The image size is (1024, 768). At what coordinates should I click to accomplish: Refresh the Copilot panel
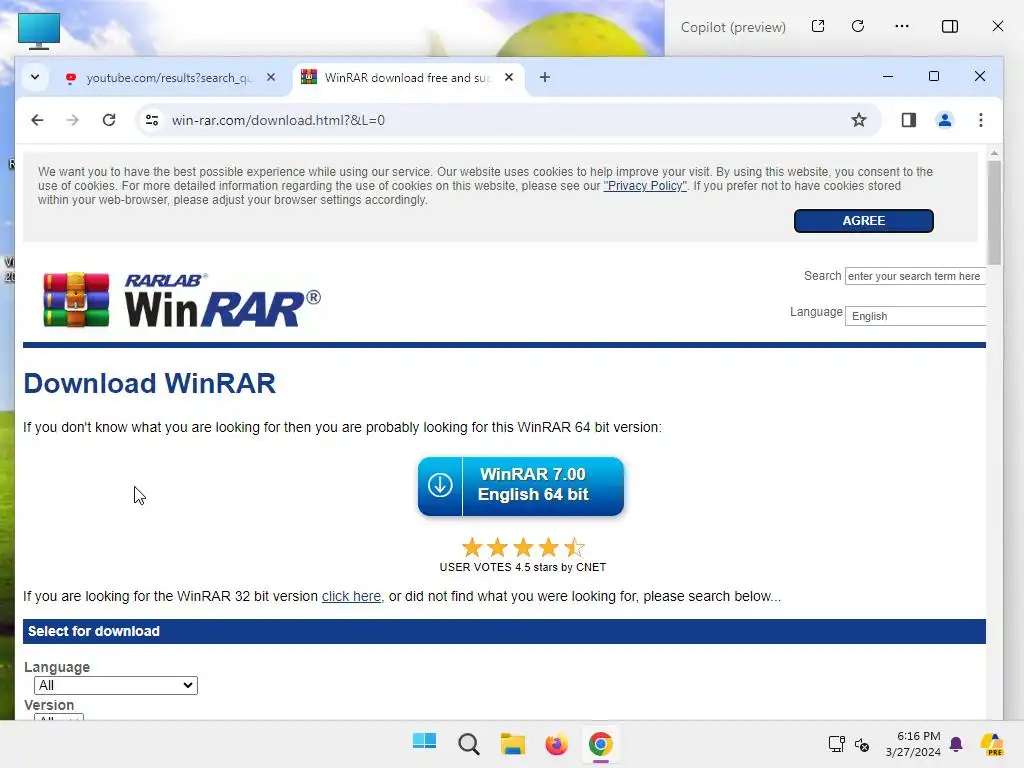858,26
